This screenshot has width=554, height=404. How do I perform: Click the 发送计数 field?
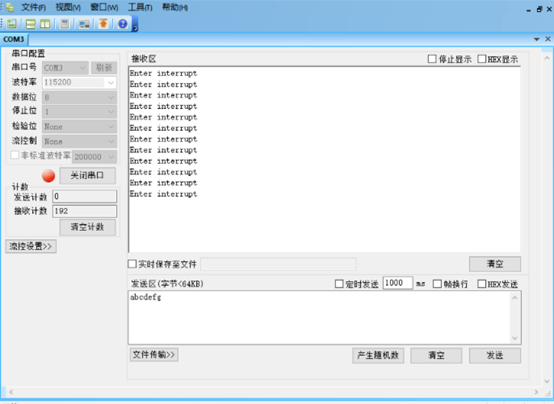coord(84,197)
